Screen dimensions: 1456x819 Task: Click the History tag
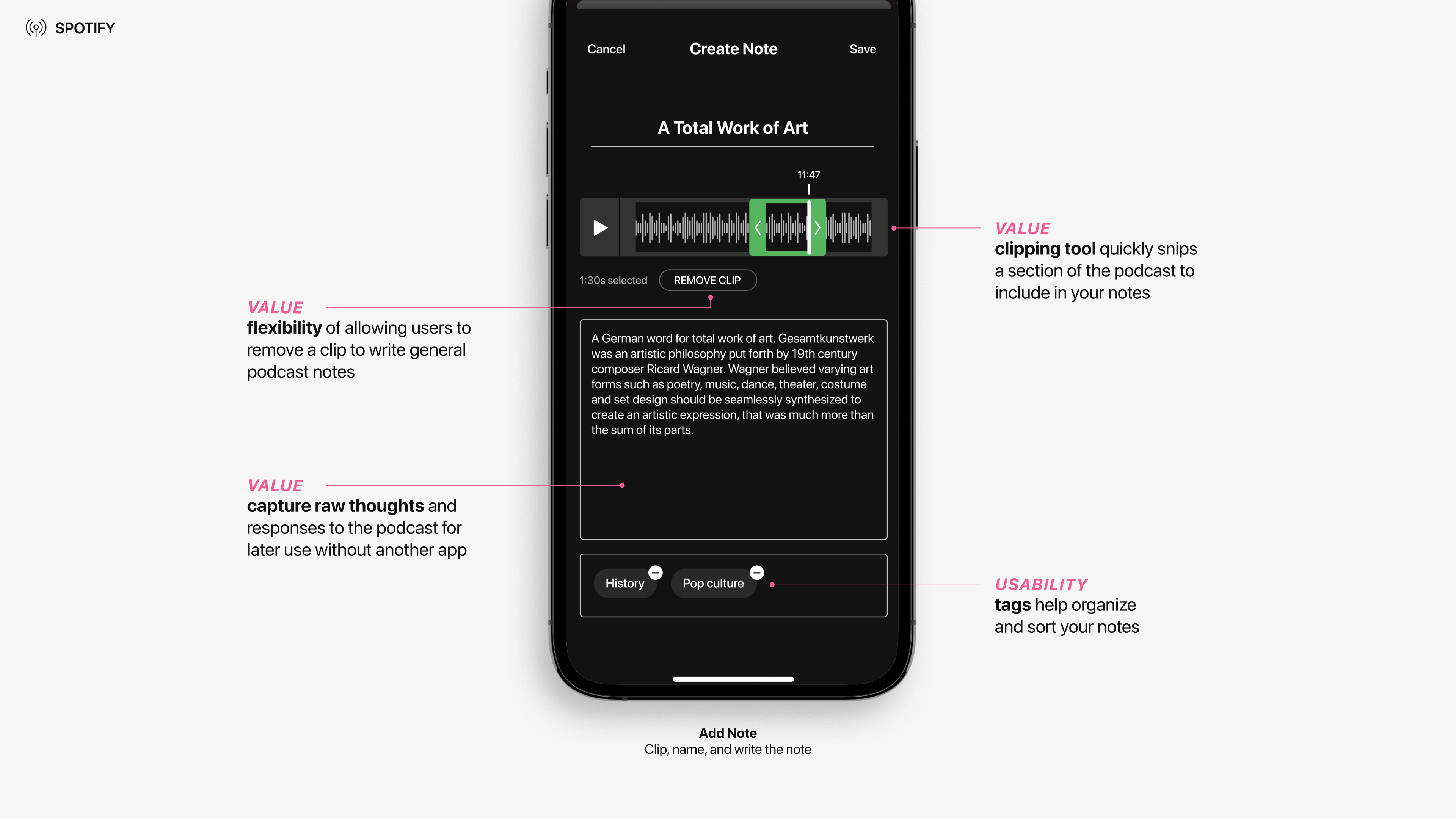click(x=625, y=583)
